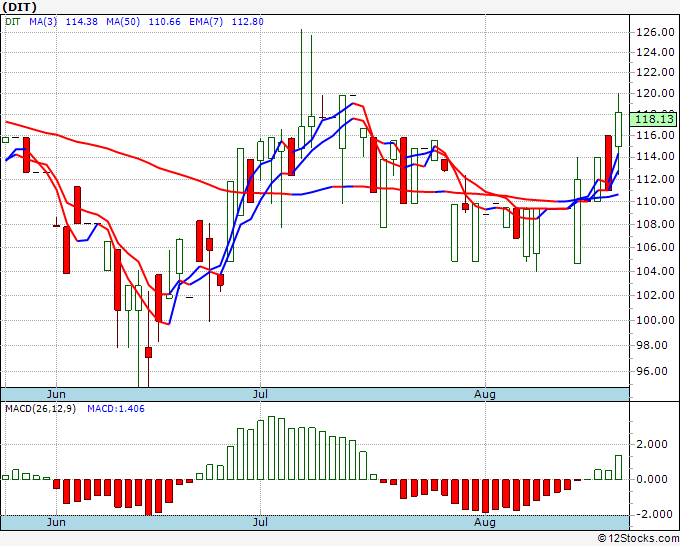Image resolution: width=680 pixels, height=546 pixels.
Task: Select the MA(50) value 110.66
Action: point(164,21)
